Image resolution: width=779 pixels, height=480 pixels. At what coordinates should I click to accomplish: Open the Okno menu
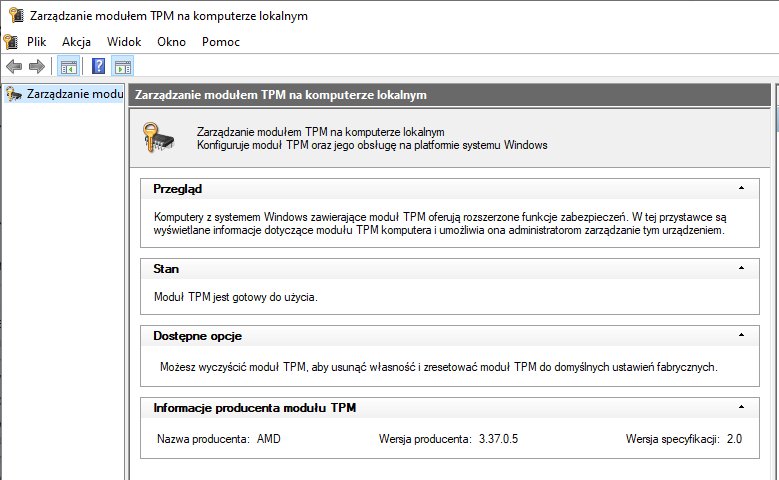pos(171,42)
